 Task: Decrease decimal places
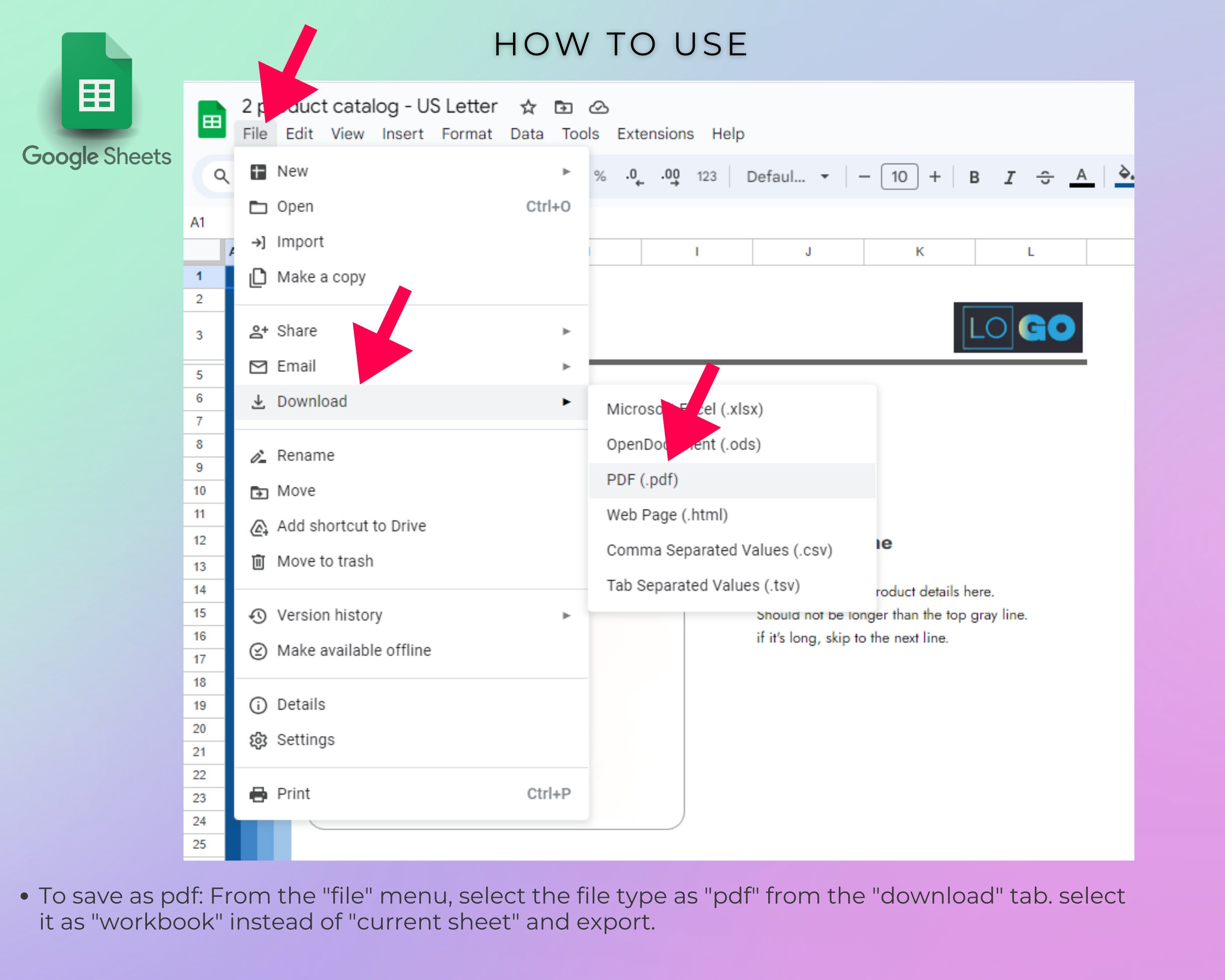(x=635, y=176)
